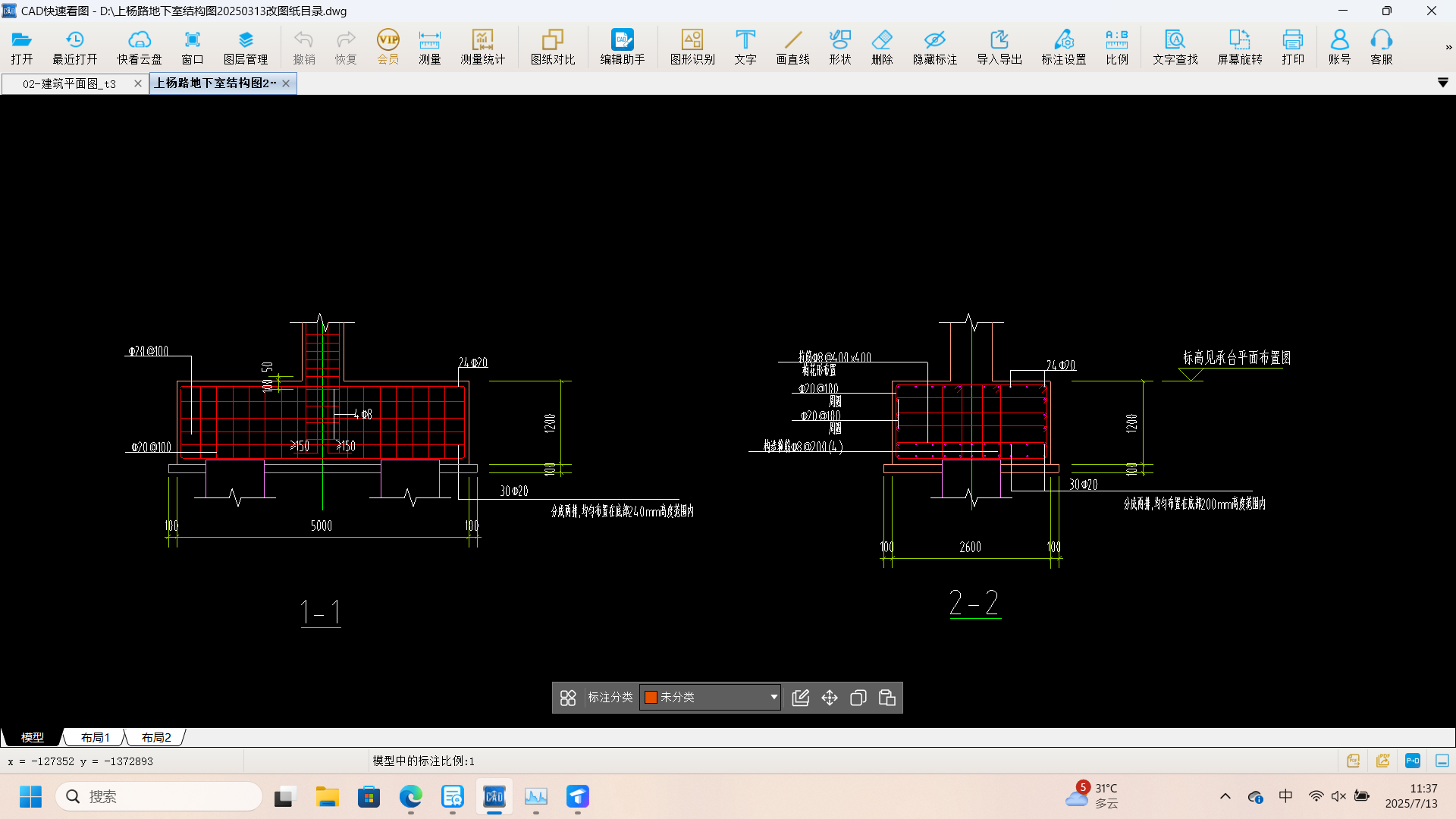Expand the tab list arrow at right
The width and height of the screenshot is (1456, 819).
1442,83
